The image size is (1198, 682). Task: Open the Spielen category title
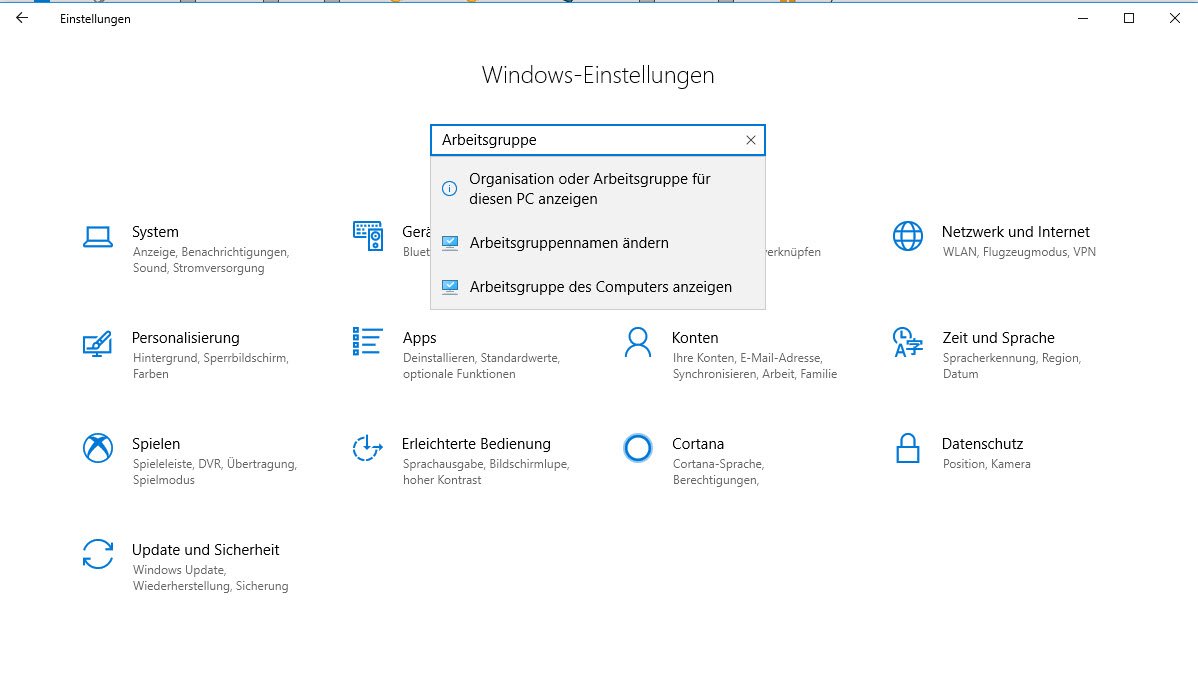pyautogui.click(x=156, y=444)
